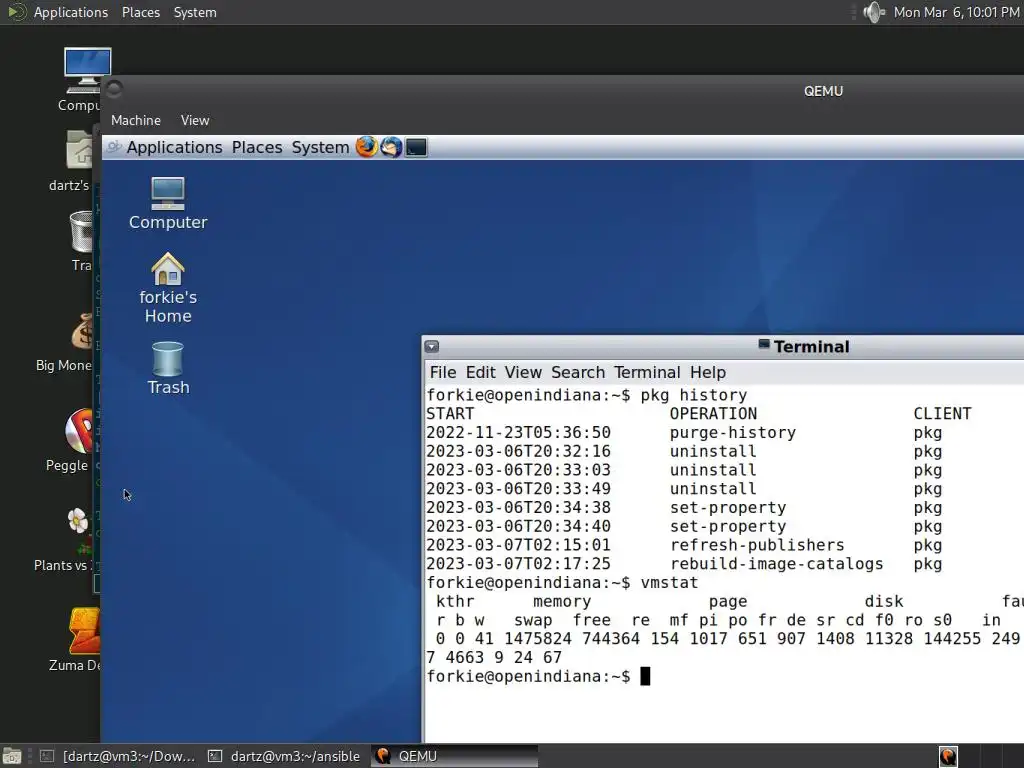Open the Search menu in Terminal
The width and height of the screenshot is (1024, 768).
(x=578, y=372)
